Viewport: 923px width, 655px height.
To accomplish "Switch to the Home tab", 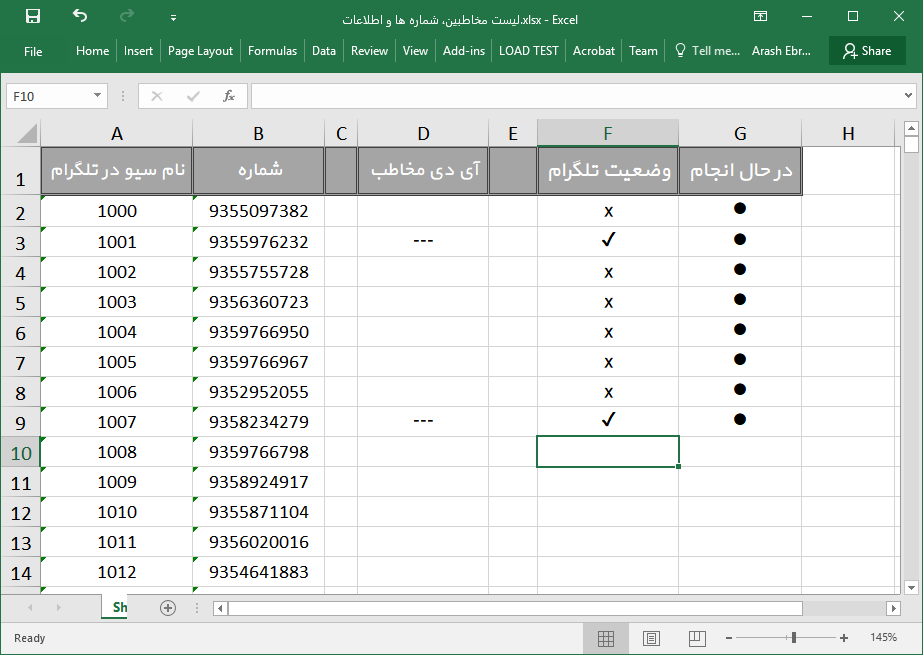I will tap(92, 51).
